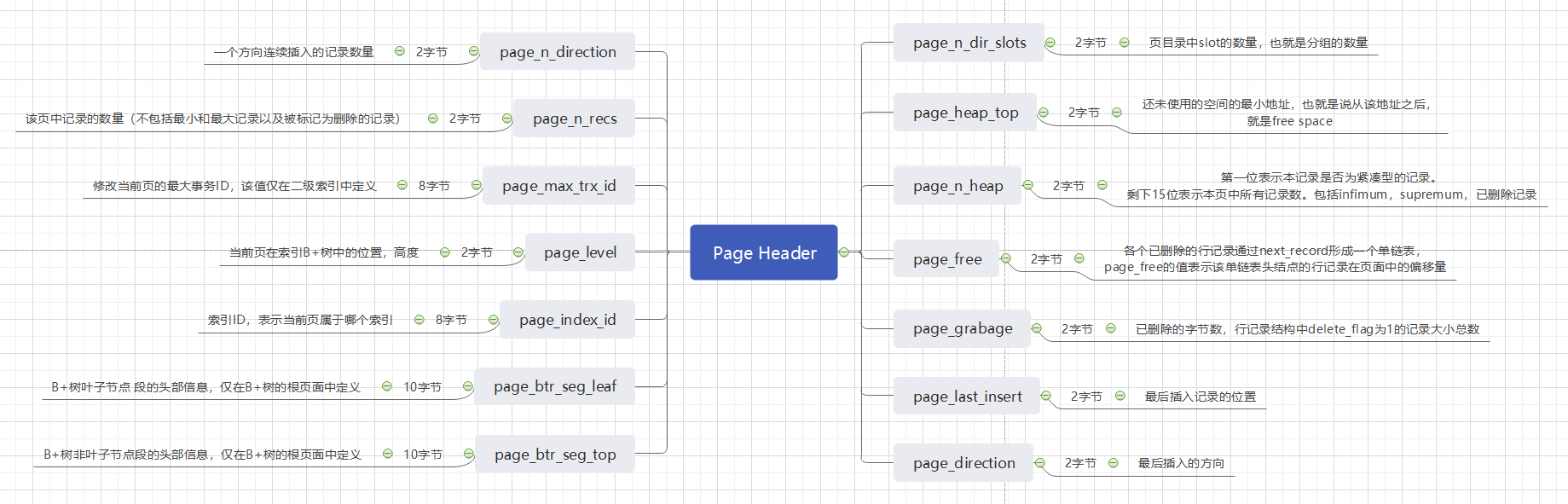
Task: Select the 2字节 label of page_n_recs
Action: click(465, 119)
